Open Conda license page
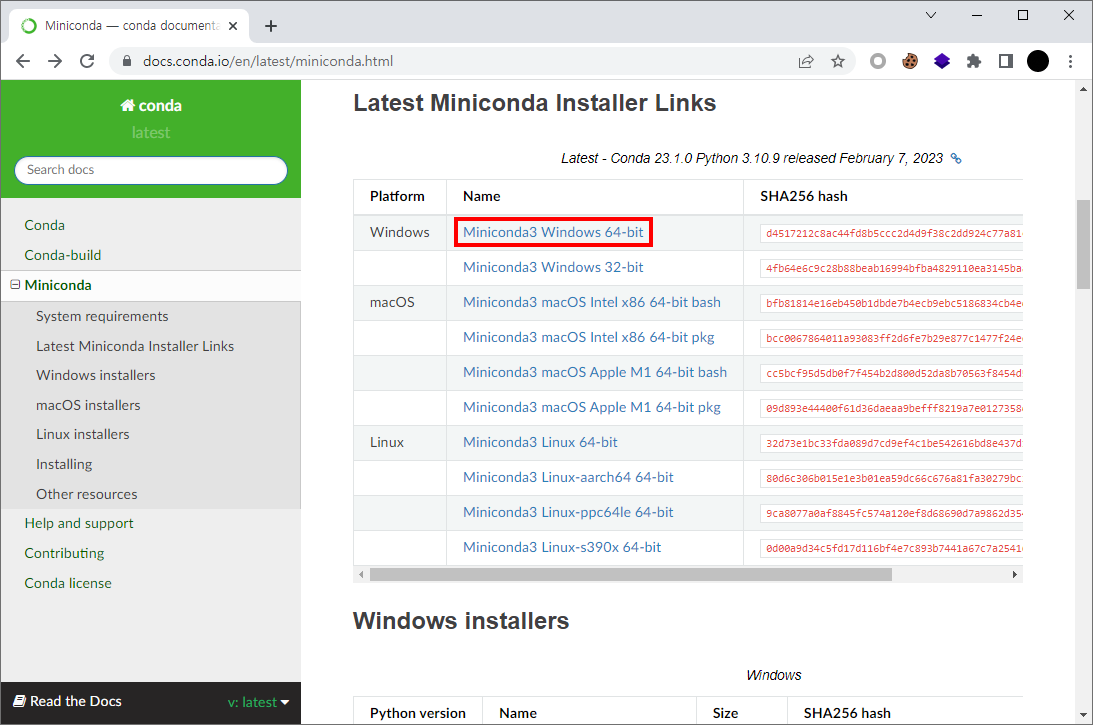 pos(68,583)
